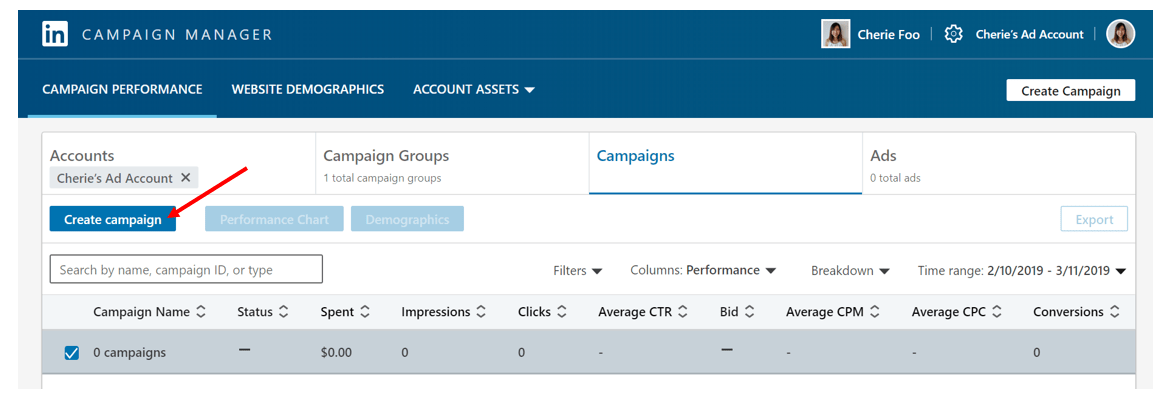Image resolution: width=1170 pixels, height=407 pixels.
Task: Switch to Website Demographics tab
Action: [307, 90]
